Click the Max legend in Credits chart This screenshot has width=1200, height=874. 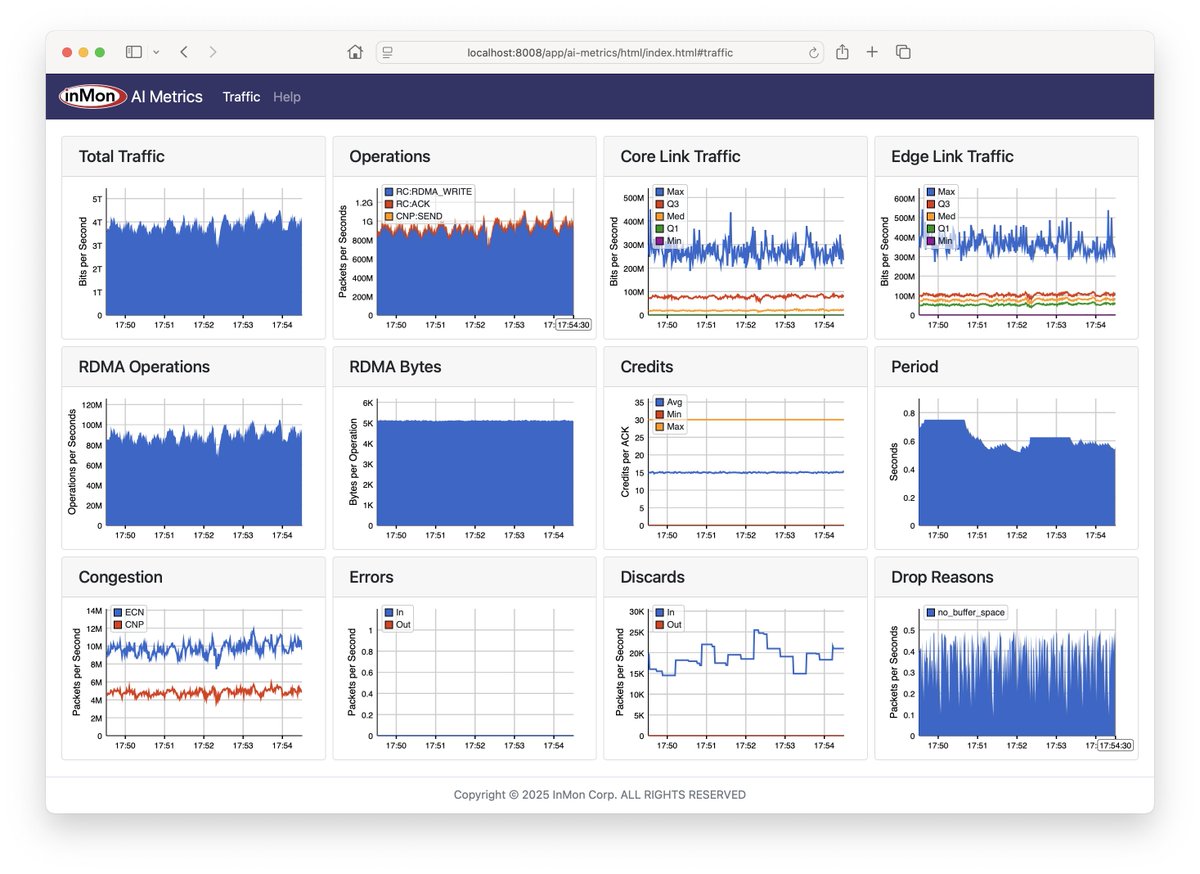click(x=670, y=427)
